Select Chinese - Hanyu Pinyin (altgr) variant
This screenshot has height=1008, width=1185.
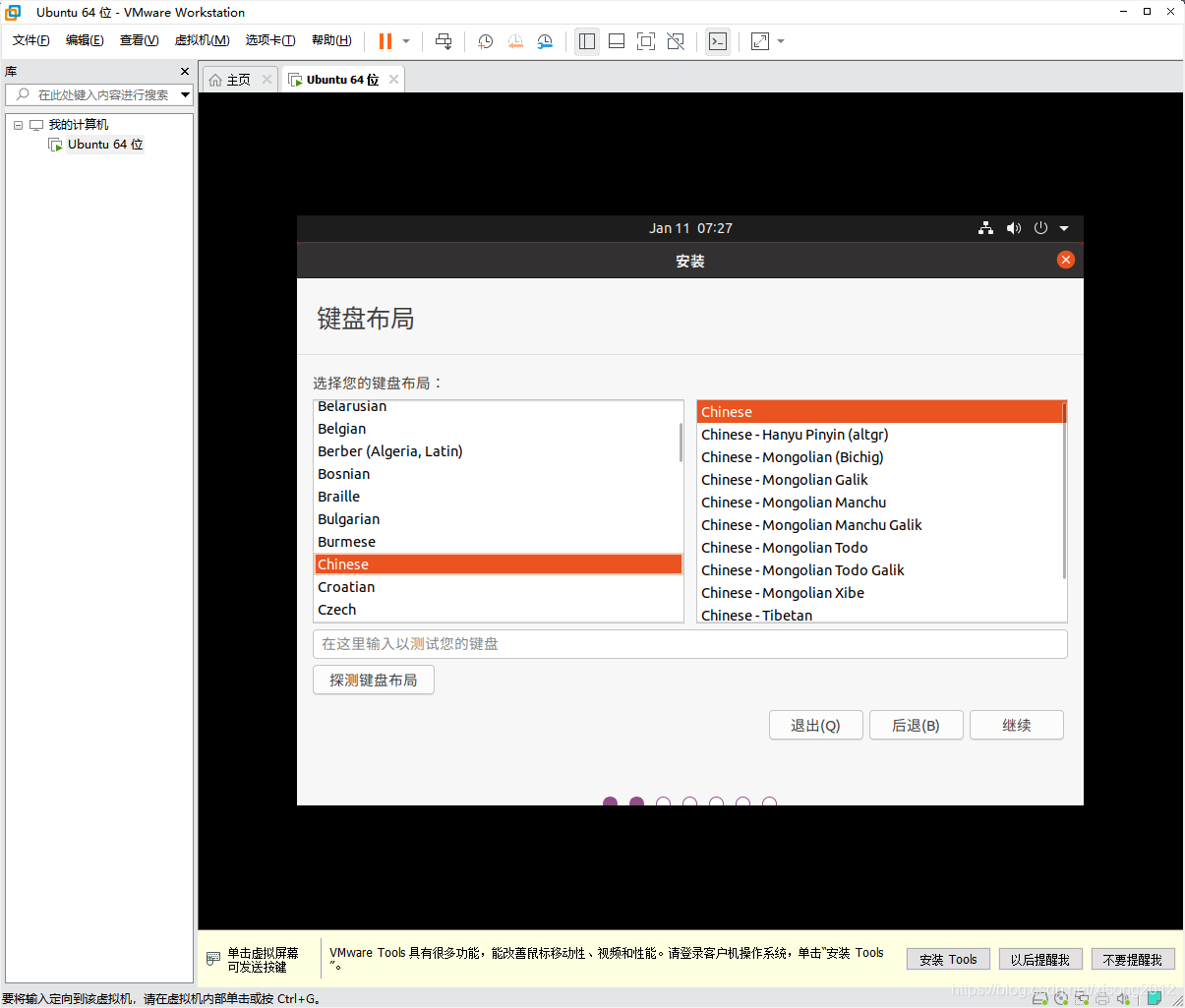pos(880,435)
